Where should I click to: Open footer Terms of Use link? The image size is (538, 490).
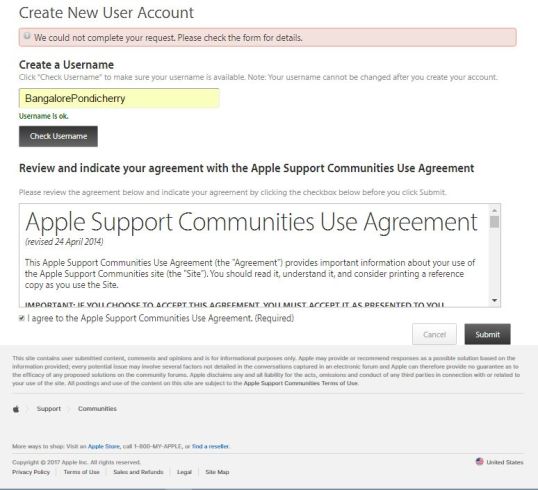82,472
